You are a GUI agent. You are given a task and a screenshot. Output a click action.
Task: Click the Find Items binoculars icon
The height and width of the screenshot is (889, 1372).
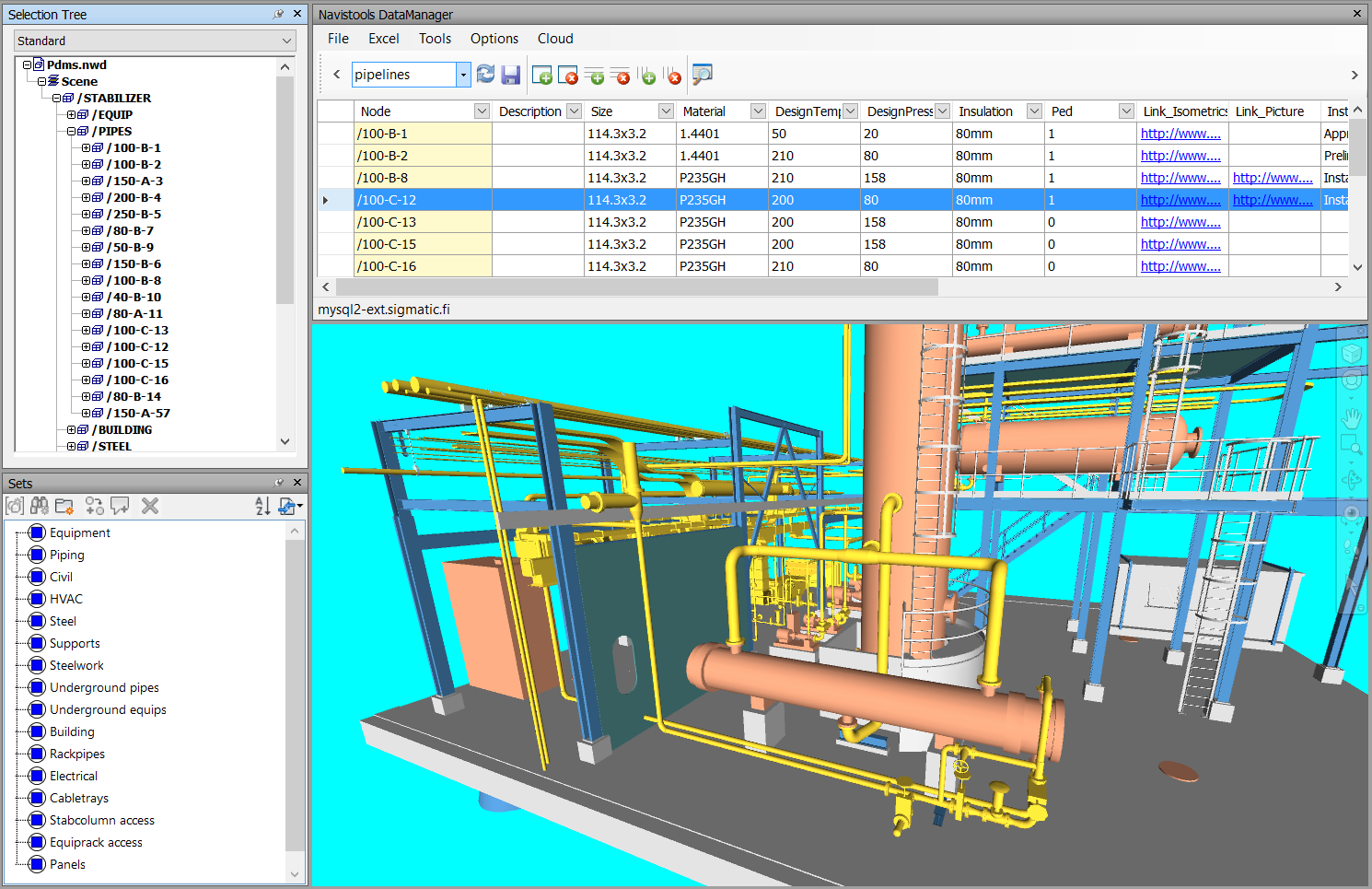(40, 506)
